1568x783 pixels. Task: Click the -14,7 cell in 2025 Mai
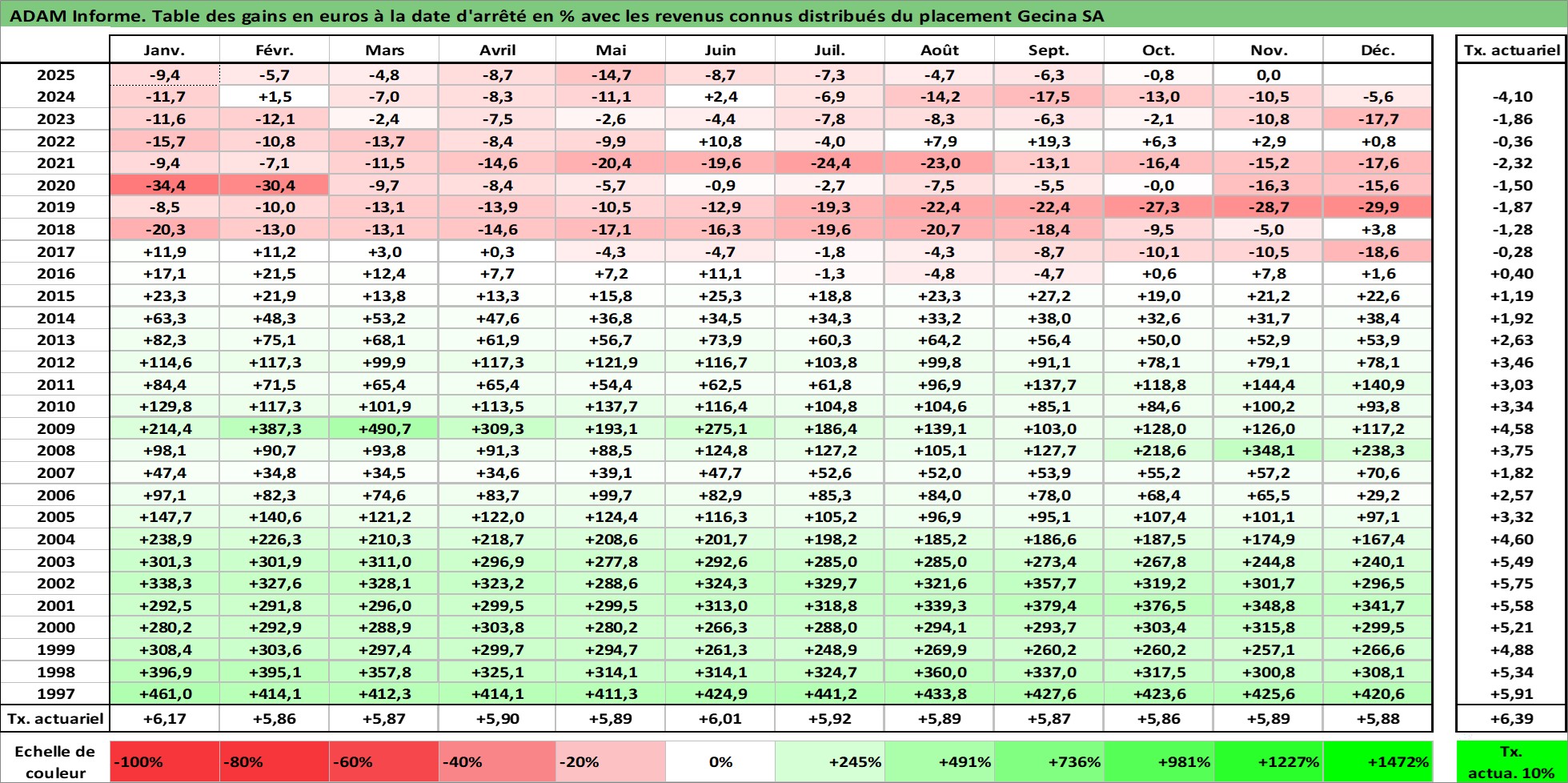pos(611,74)
